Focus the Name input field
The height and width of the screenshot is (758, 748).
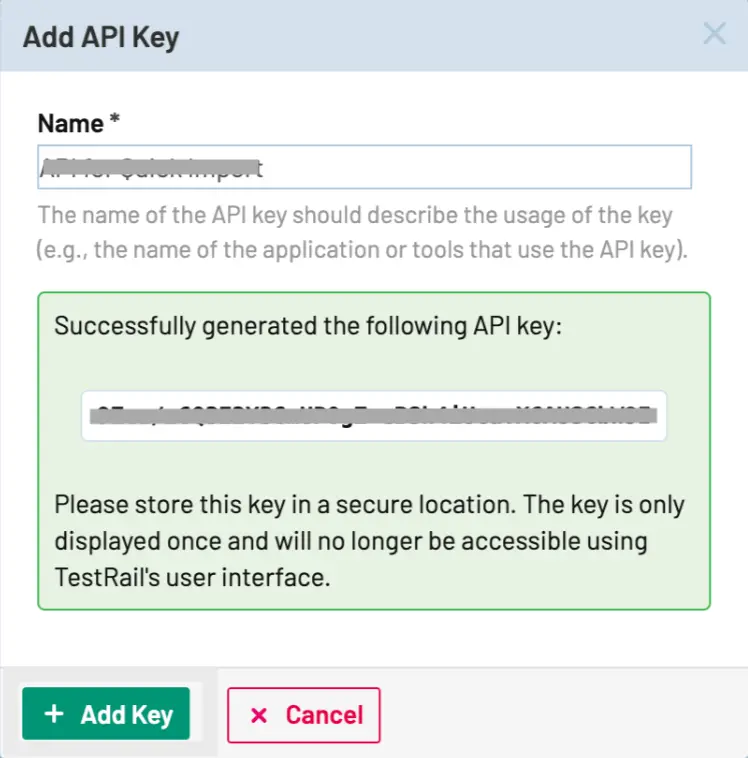click(480, 167)
